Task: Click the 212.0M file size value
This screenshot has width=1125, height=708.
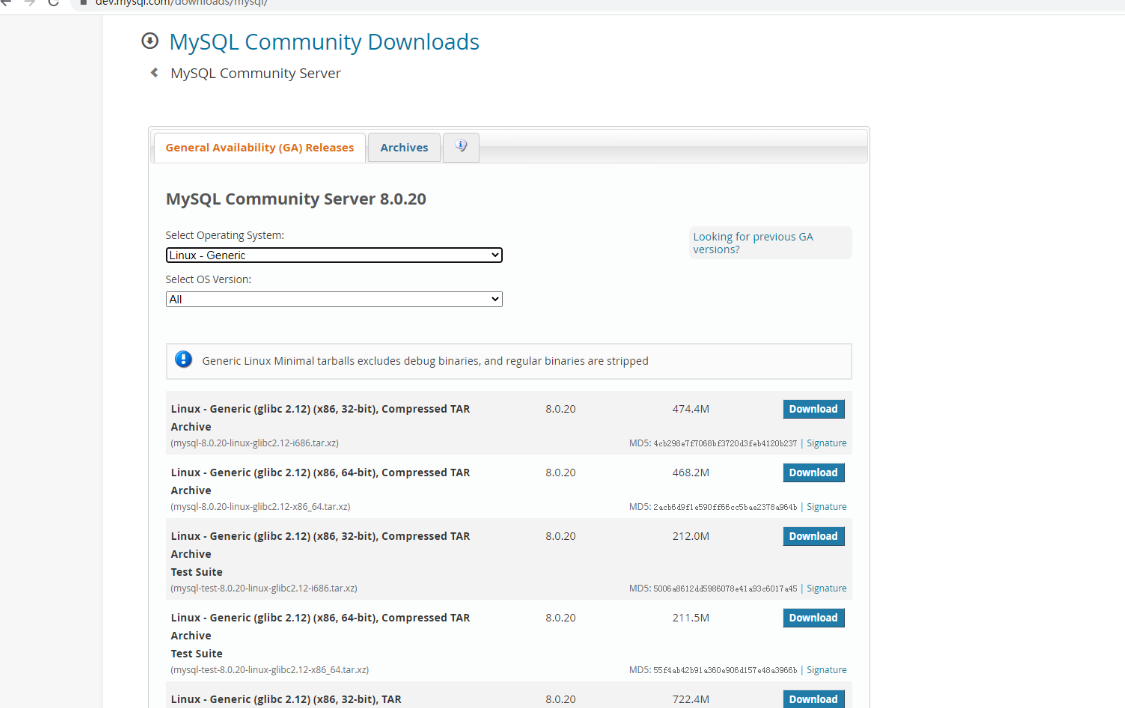Action: pos(691,537)
